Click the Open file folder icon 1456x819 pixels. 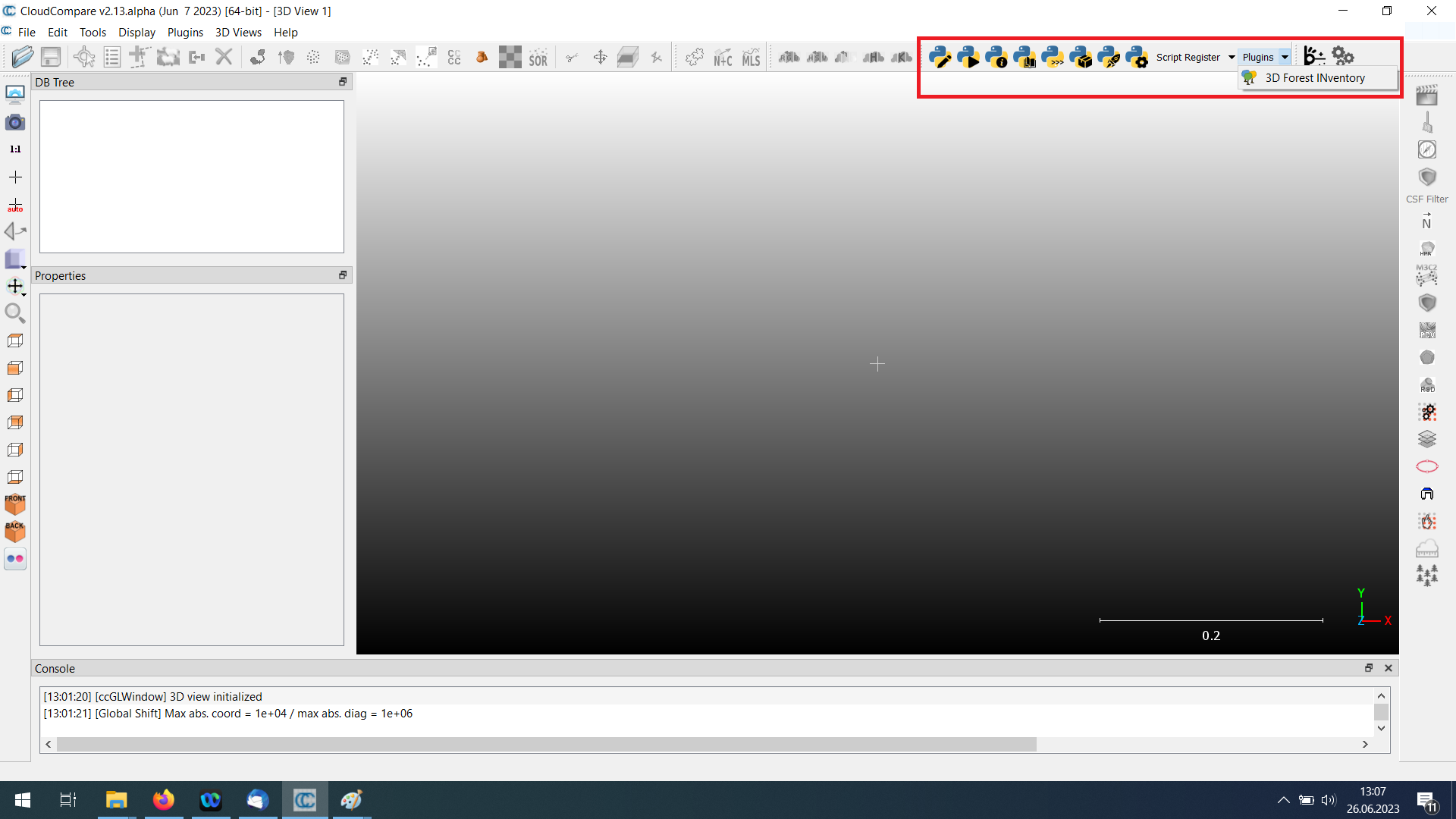[x=22, y=57]
